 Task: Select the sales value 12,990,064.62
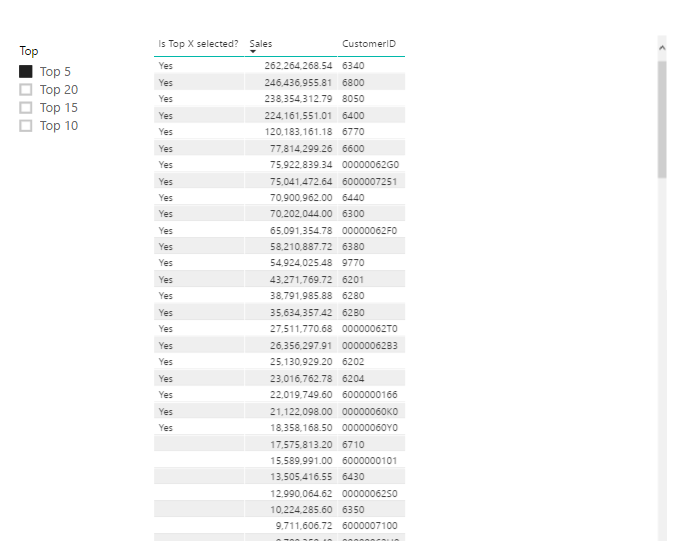pyautogui.click(x=301, y=494)
